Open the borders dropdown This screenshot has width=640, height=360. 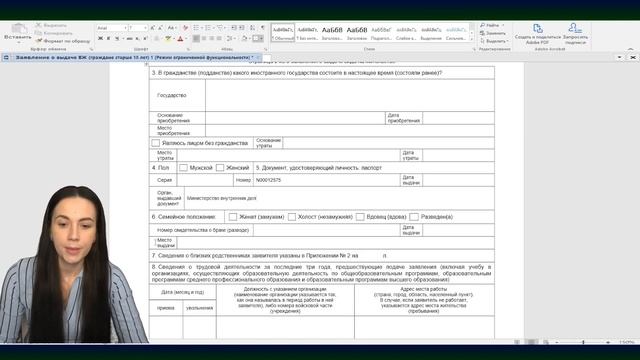pyautogui.click(x=262, y=38)
